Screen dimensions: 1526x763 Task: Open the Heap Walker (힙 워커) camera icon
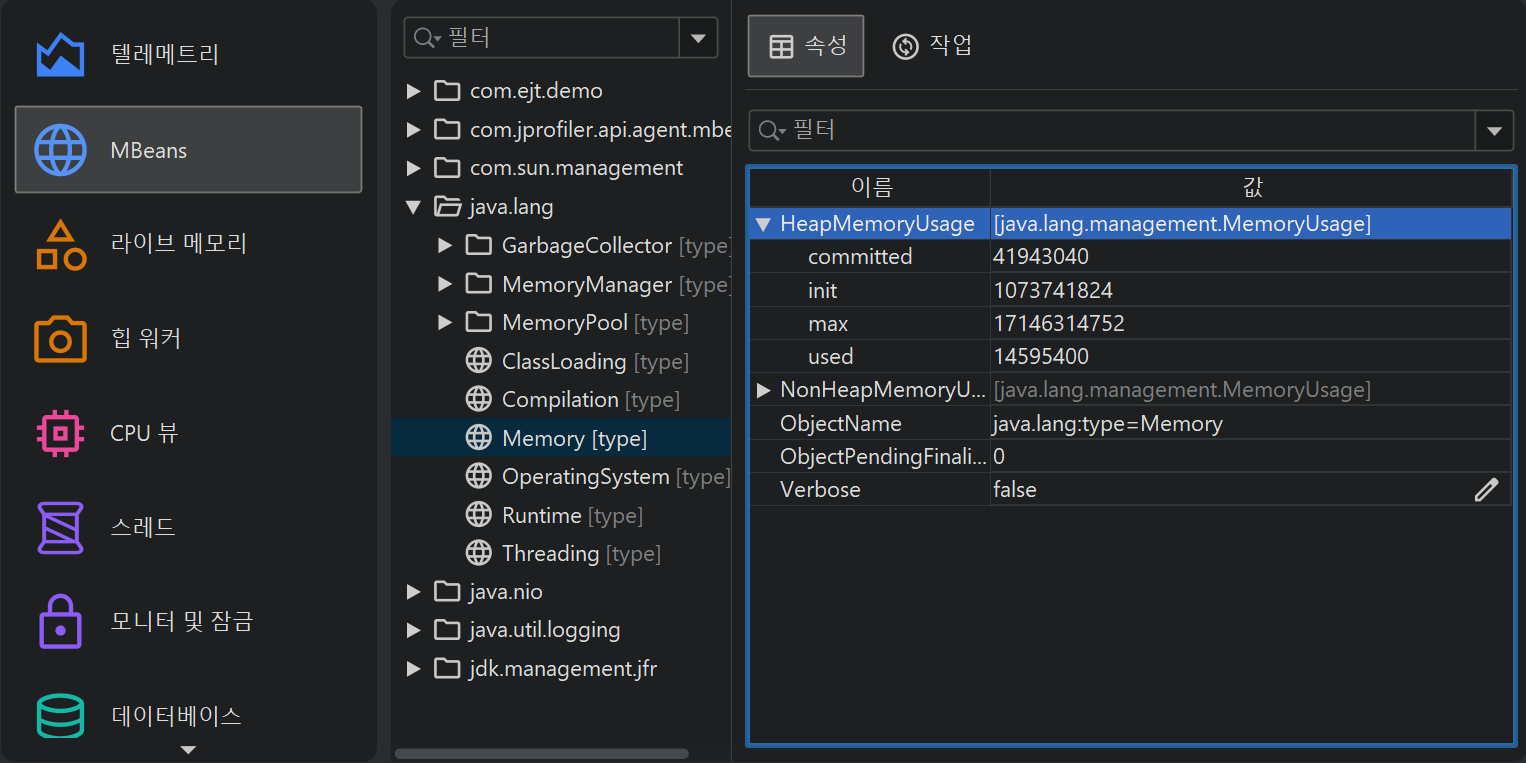click(x=60, y=339)
